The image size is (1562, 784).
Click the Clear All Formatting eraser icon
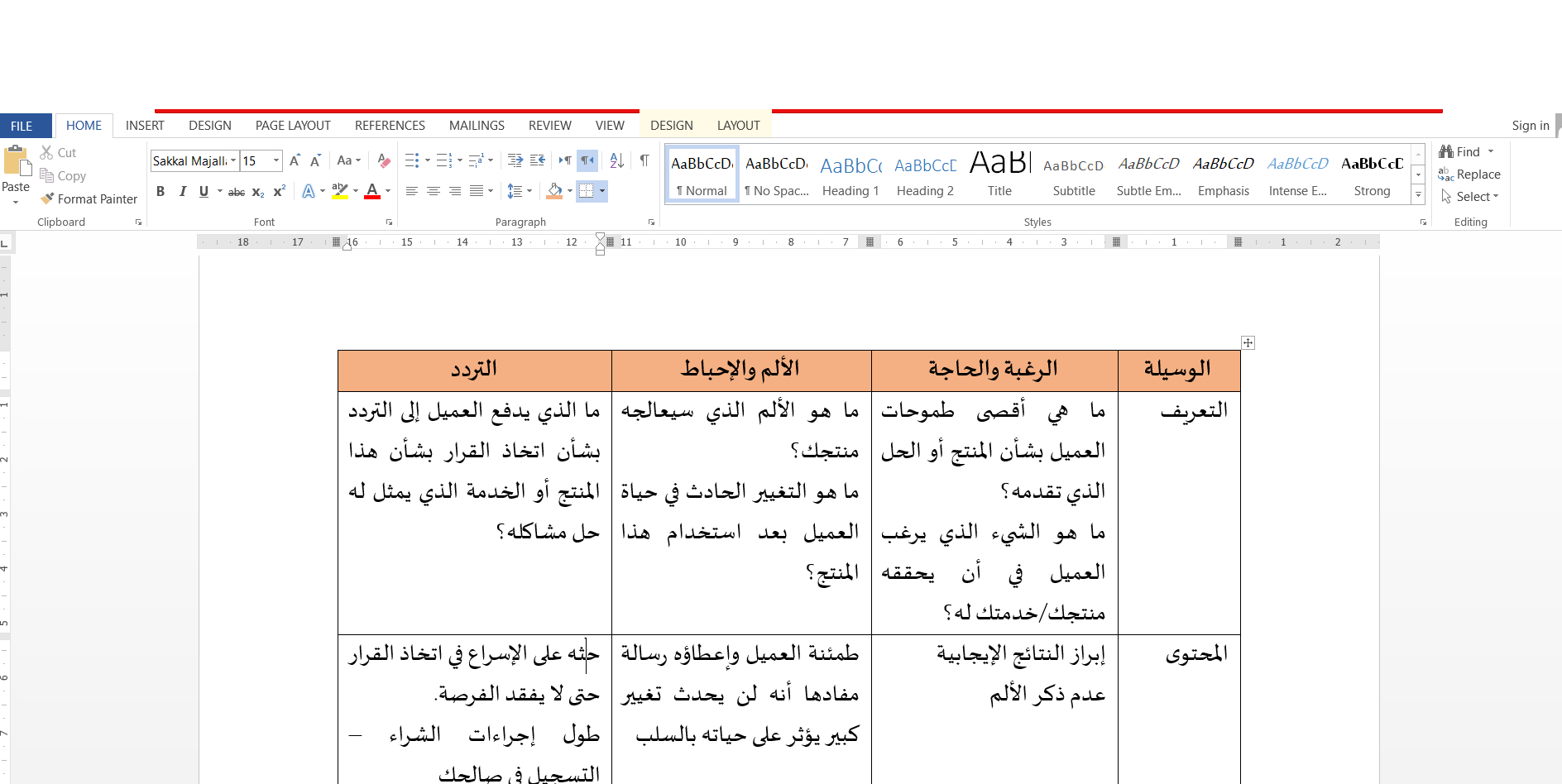(x=383, y=160)
